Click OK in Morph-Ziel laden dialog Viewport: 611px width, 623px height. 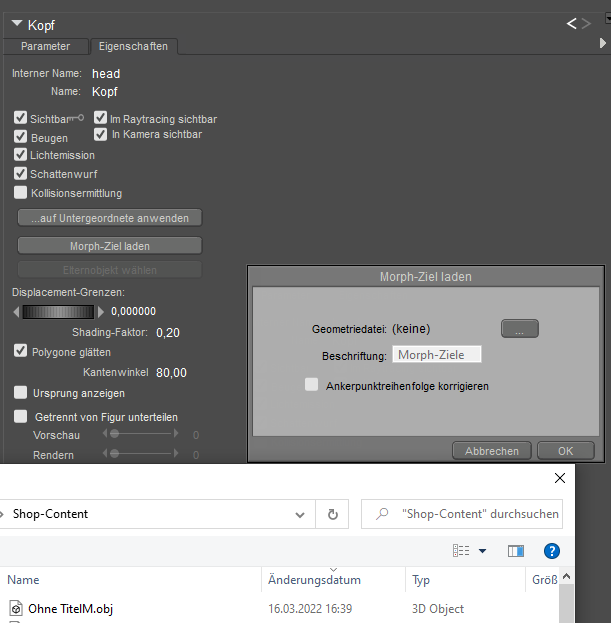(566, 451)
